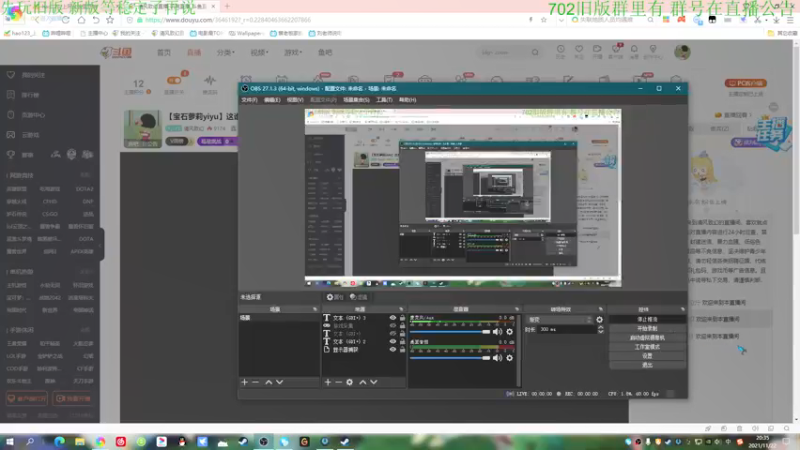
Task: Click the start virtual camera button
Action: [647, 338]
